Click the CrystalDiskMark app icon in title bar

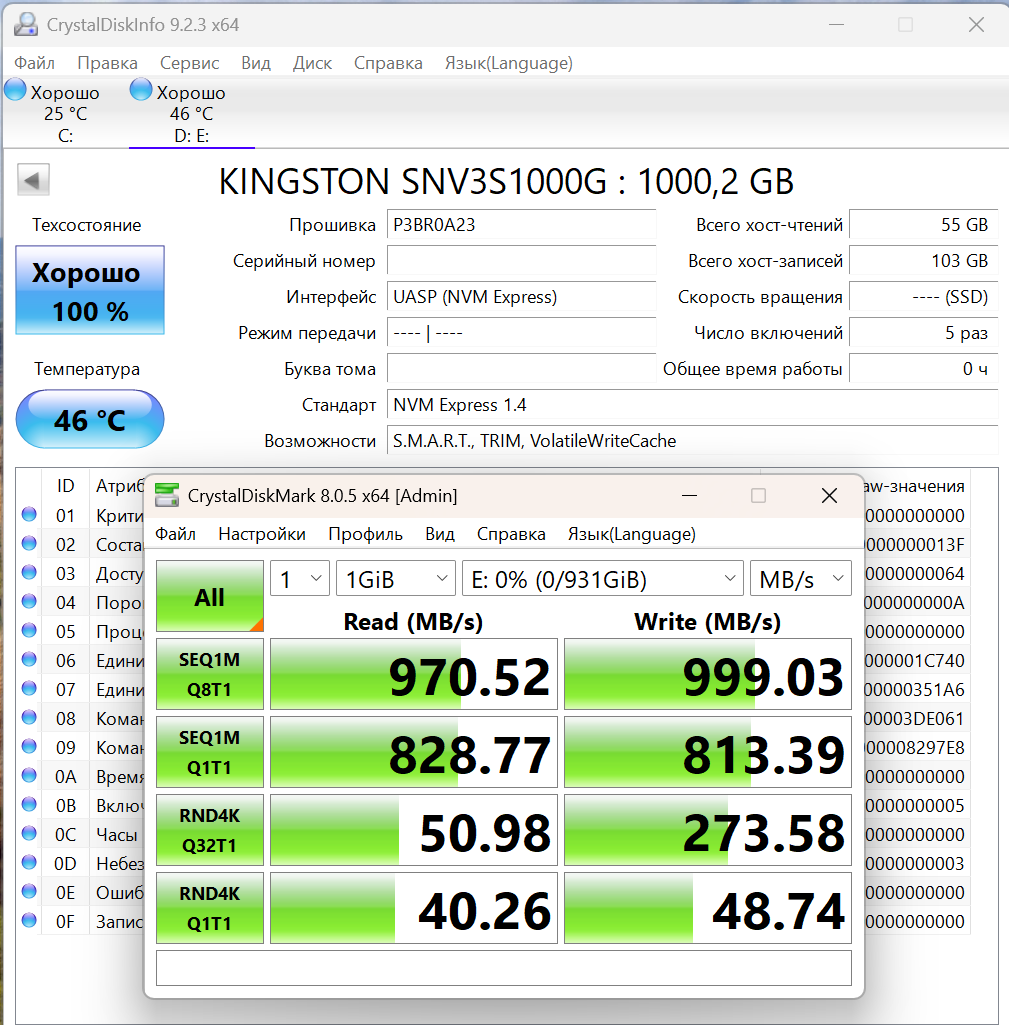pos(167,495)
